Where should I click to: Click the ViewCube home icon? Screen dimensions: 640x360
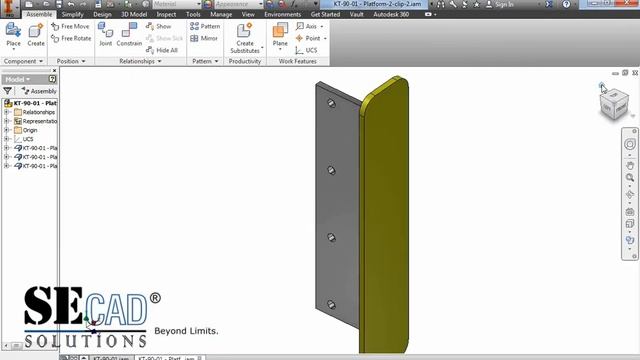[x=602, y=85]
